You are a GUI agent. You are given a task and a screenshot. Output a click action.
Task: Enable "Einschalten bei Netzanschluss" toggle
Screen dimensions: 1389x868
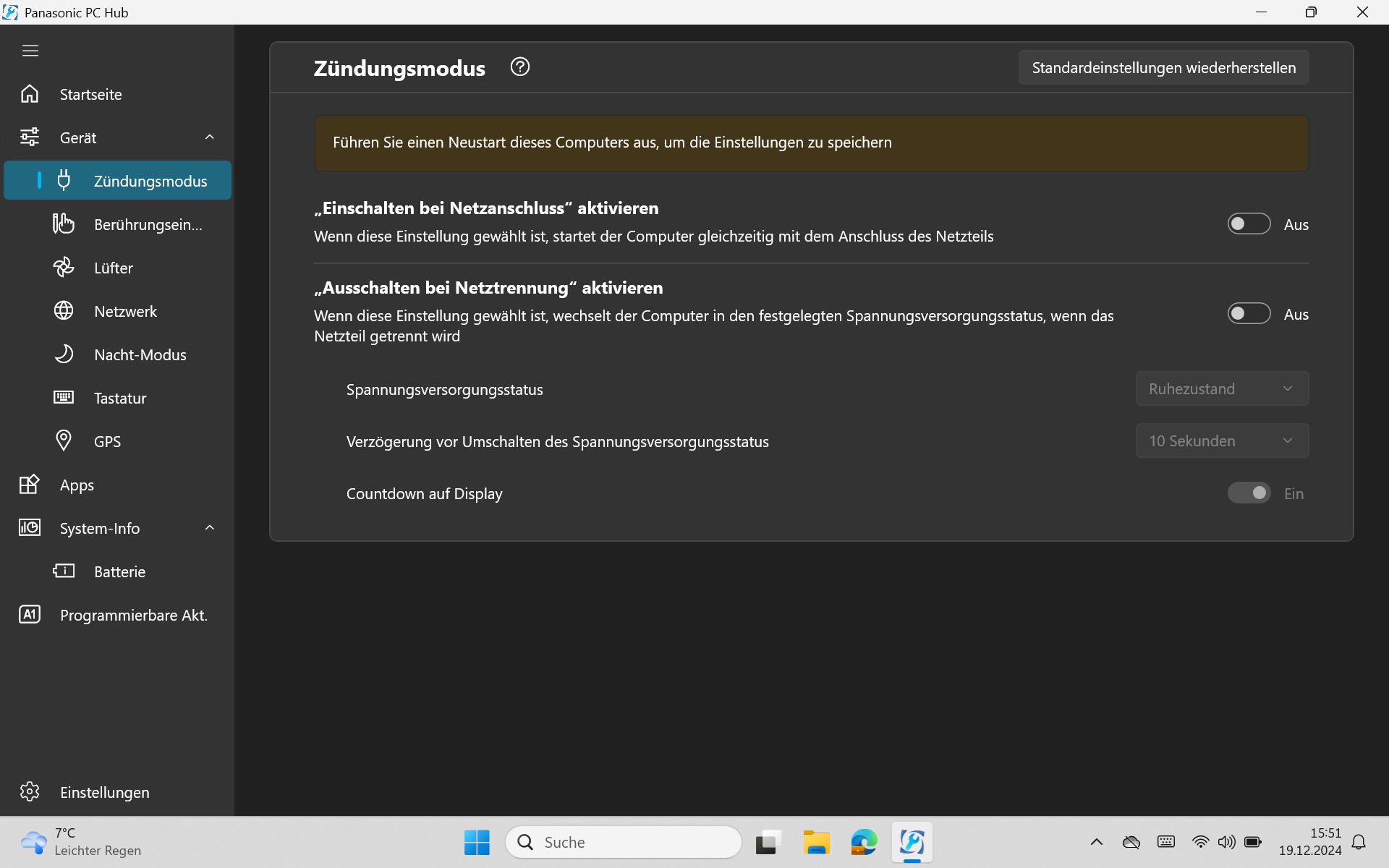(x=1249, y=224)
